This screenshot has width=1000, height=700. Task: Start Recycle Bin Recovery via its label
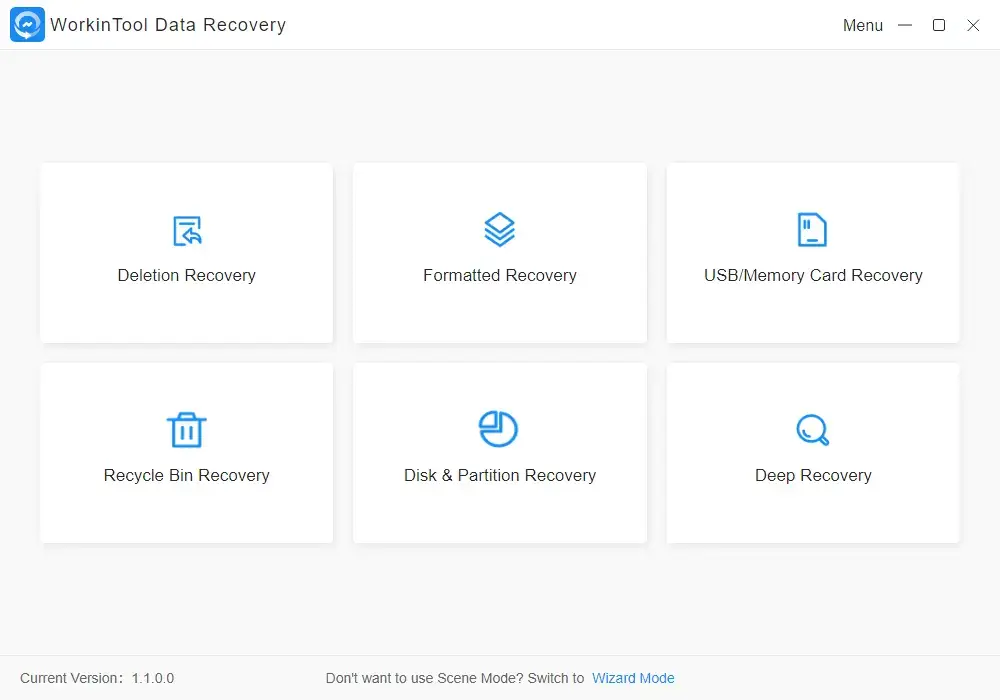point(187,475)
